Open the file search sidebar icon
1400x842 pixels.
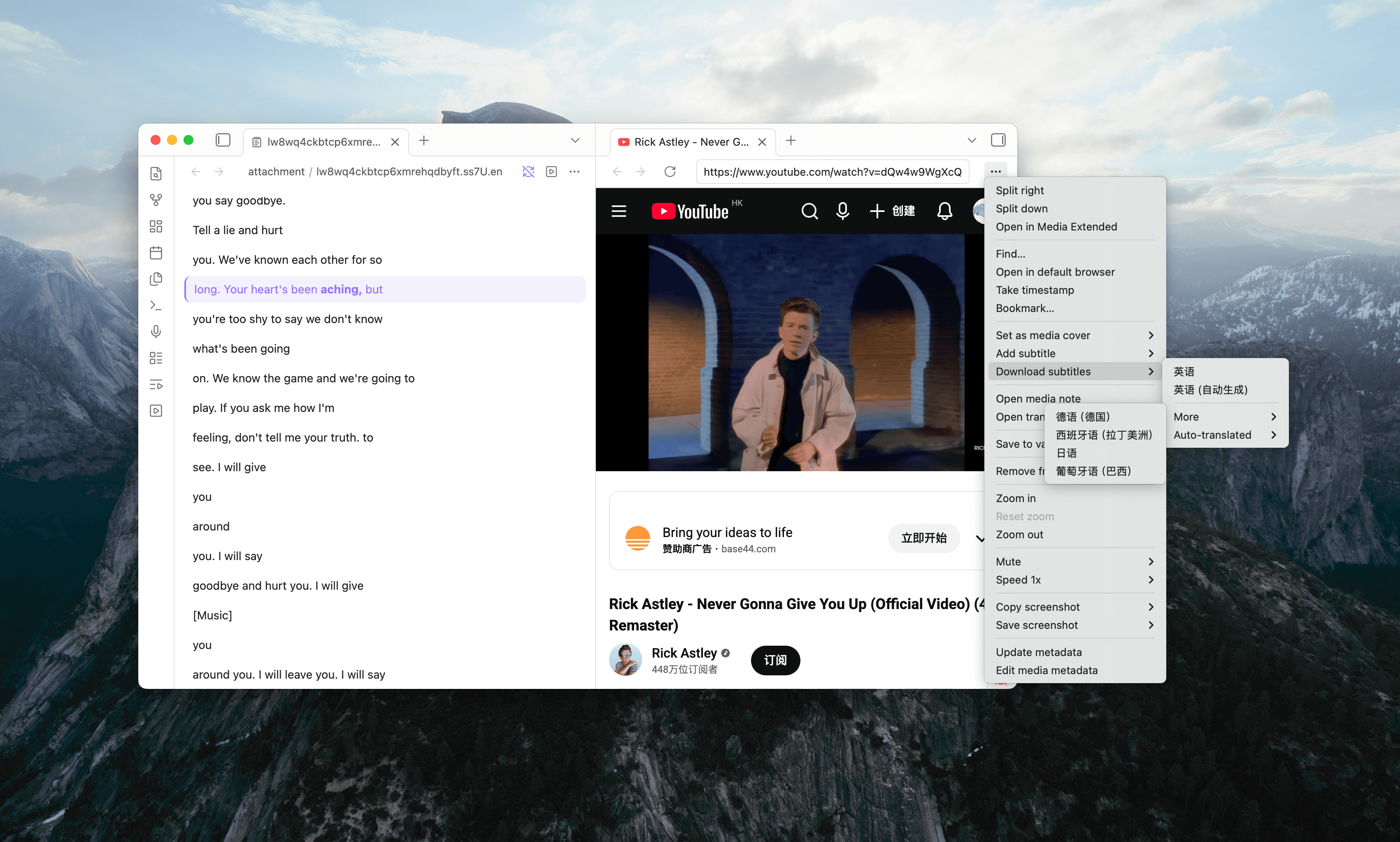156,174
